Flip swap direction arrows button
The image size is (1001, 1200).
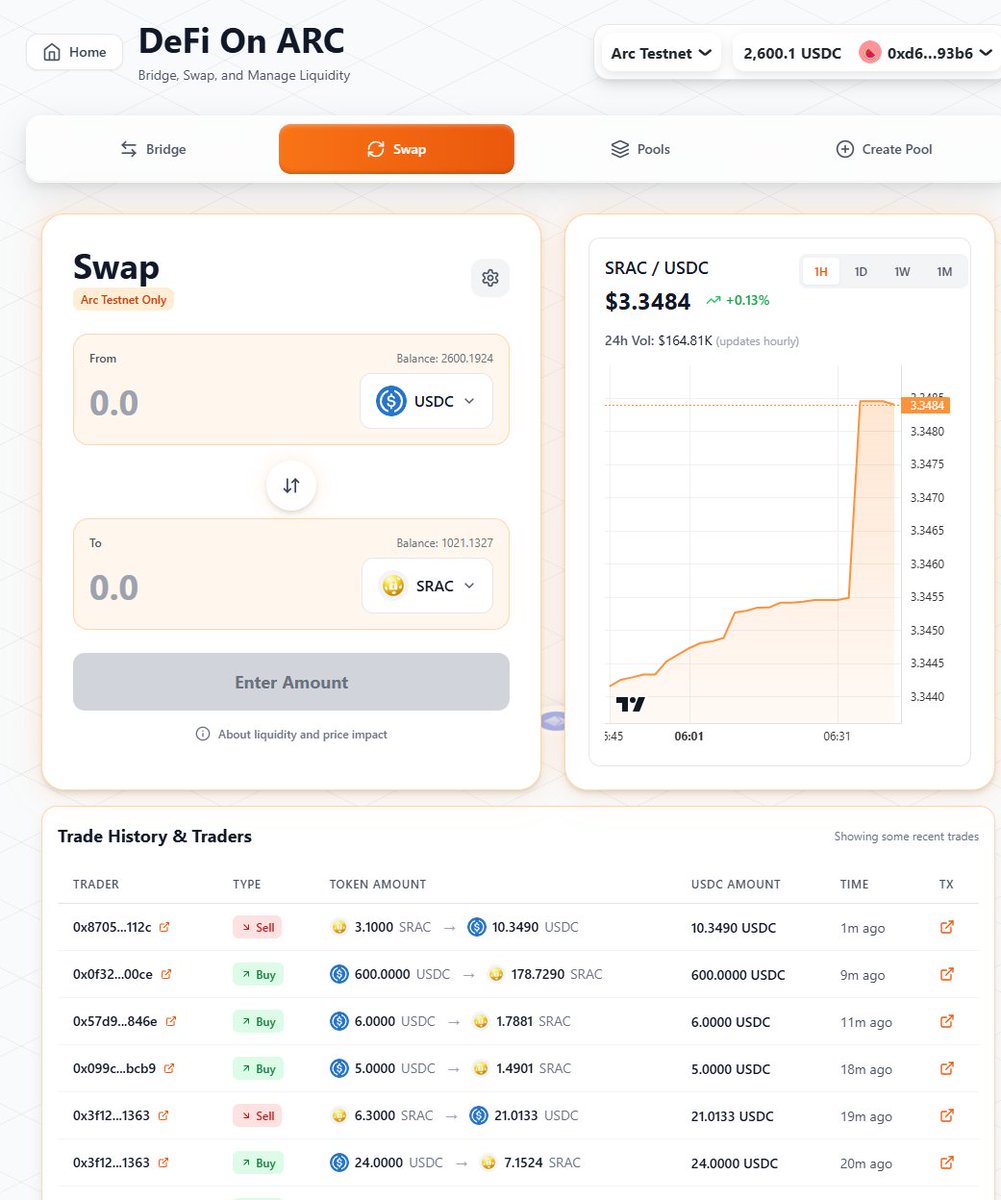pyautogui.click(x=291, y=486)
